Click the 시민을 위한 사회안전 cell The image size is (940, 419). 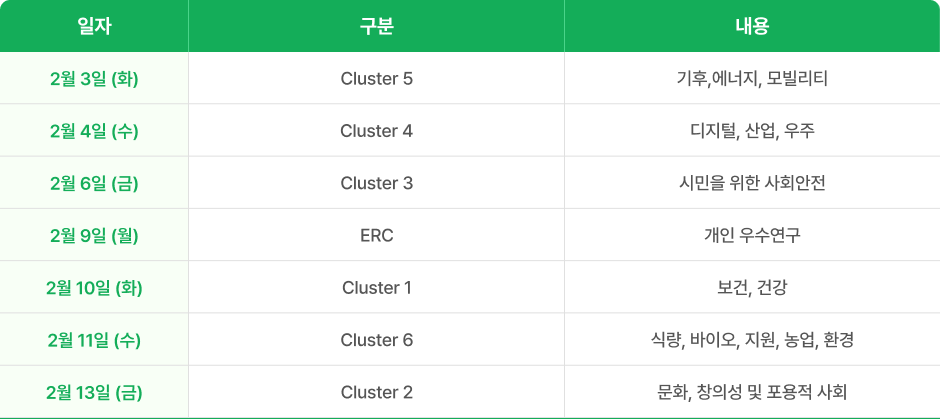coord(752,183)
